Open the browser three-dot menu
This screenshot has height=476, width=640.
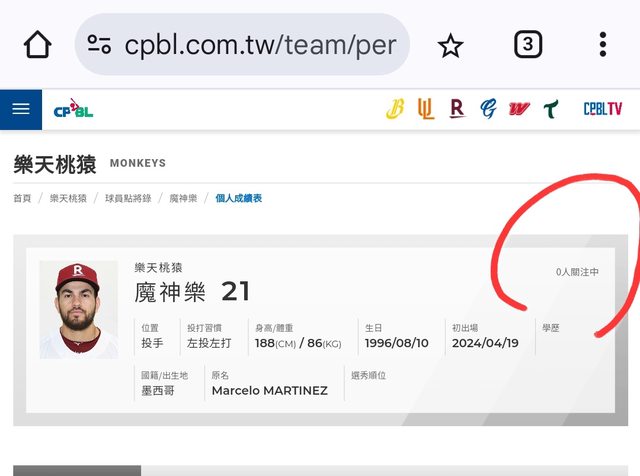603,44
